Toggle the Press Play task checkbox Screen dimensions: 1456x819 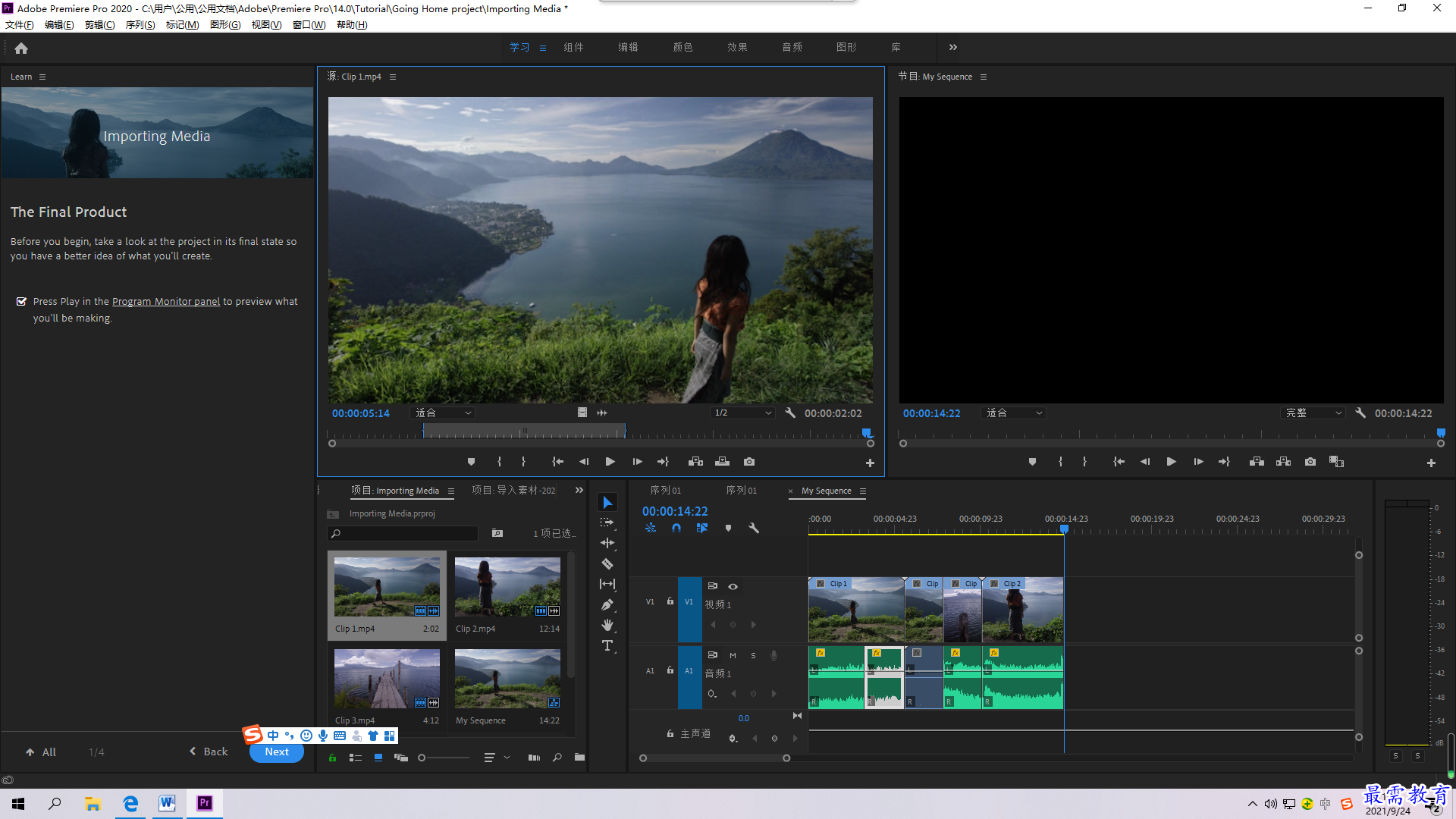coord(21,302)
